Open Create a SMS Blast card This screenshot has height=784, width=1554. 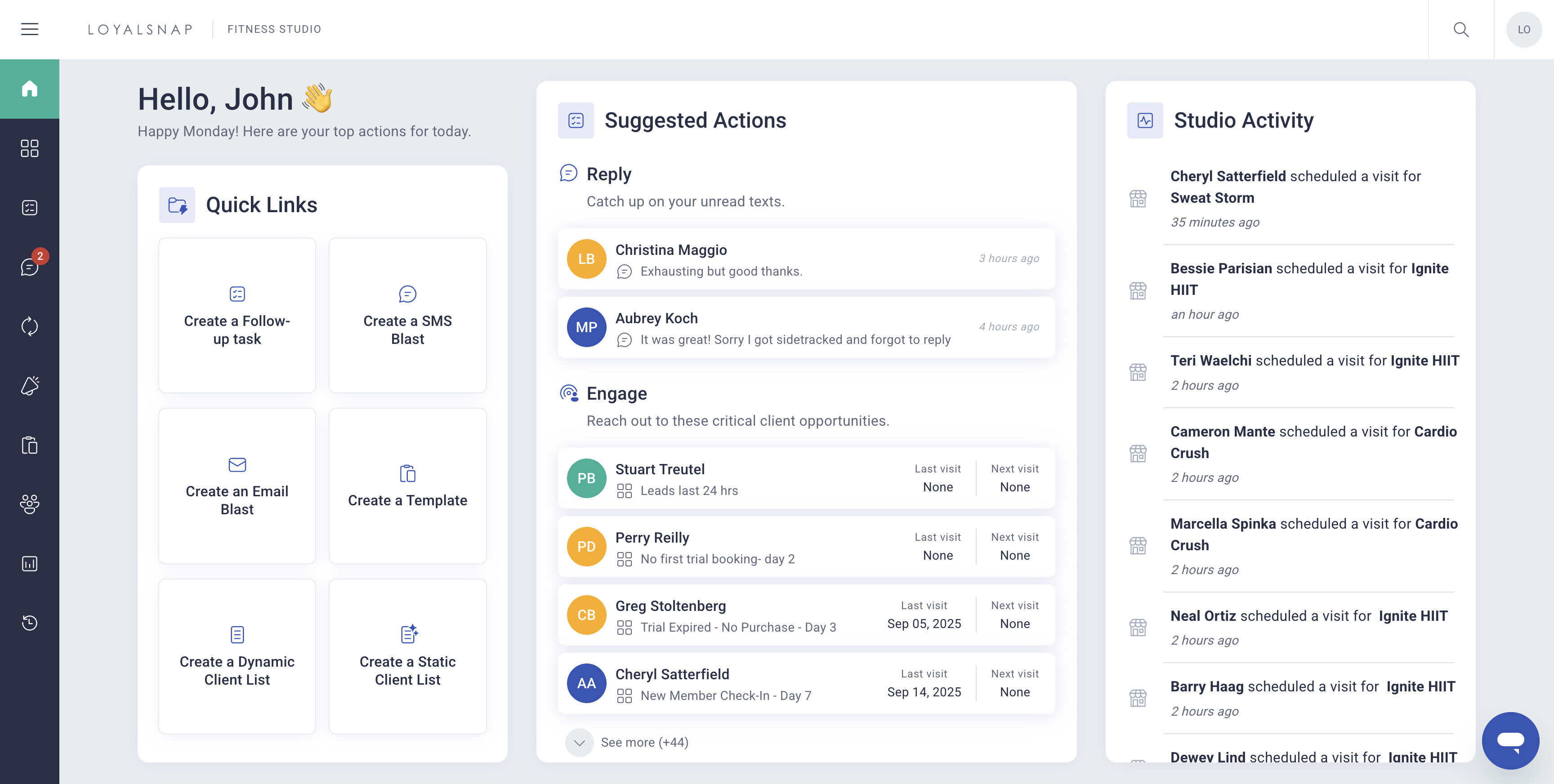(x=407, y=316)
